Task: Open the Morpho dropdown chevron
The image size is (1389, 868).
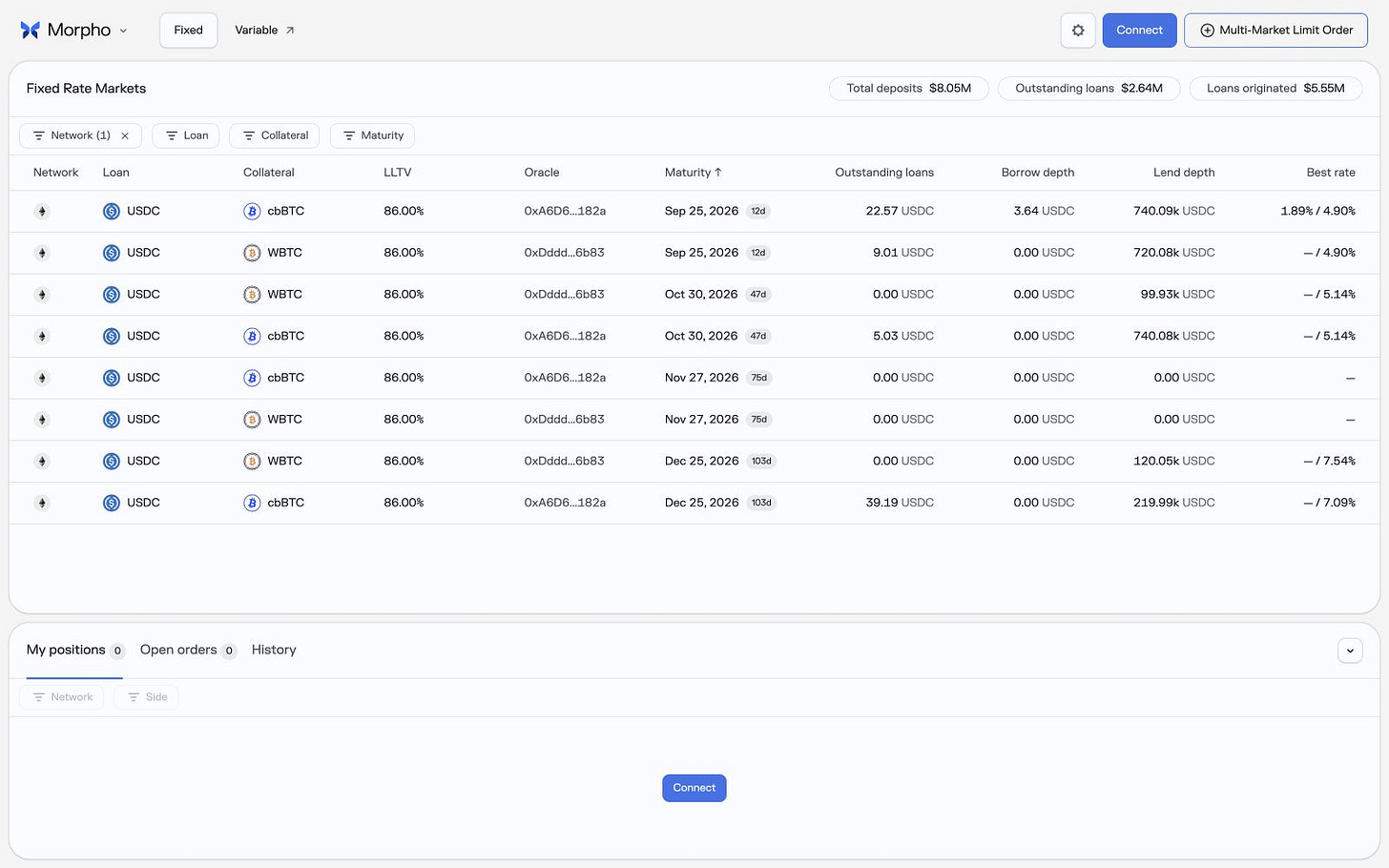Action: click(123, 31)
